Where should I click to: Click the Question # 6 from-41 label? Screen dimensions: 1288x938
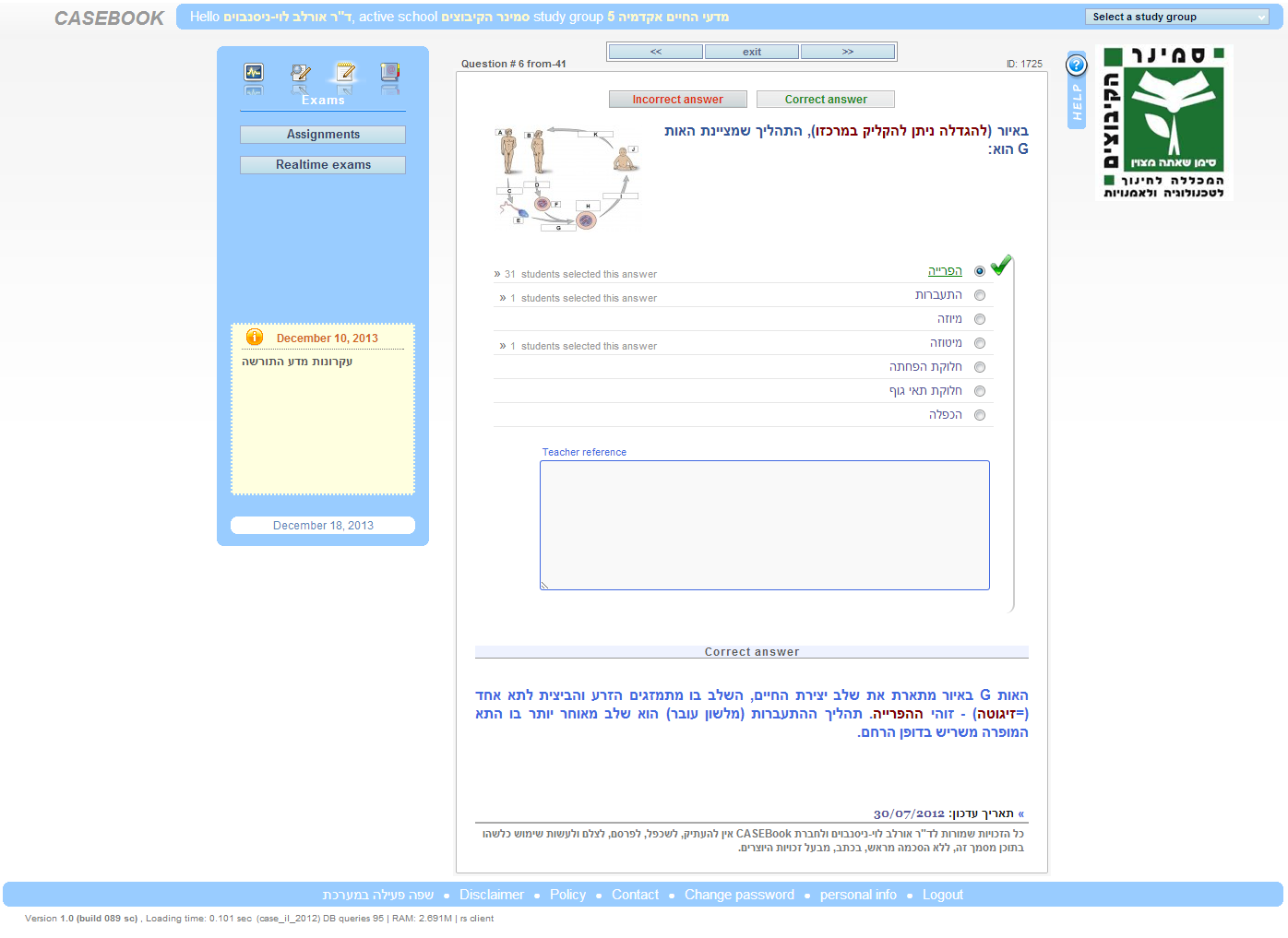[x=514, y=65]
